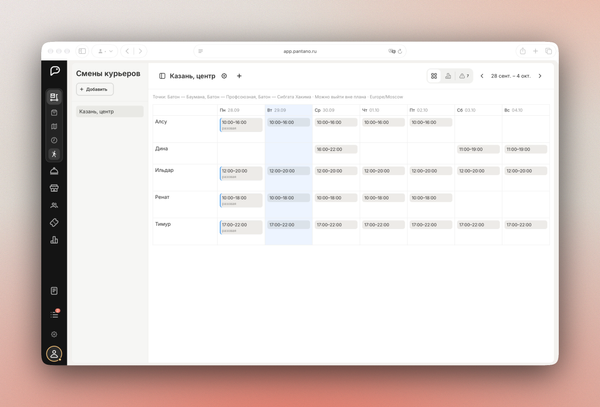Viewport: 600px width, 407px height.
Task: Open the sidebar settings gear icon
Action: click(54, 334)
